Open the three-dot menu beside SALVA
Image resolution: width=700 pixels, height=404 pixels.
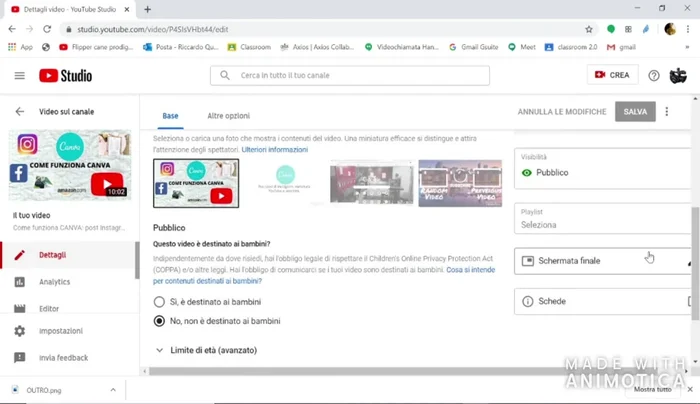tap(667, 112)
